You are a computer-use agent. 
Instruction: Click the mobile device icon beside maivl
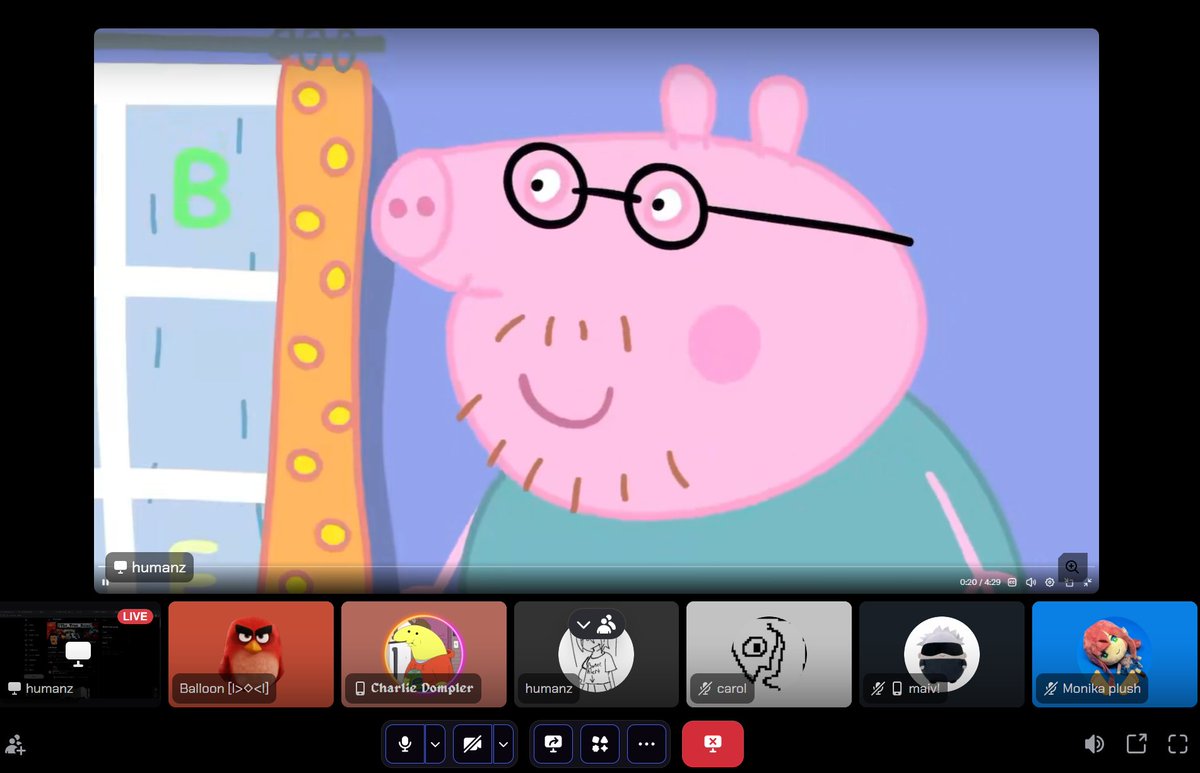click(x=897, y=689)
